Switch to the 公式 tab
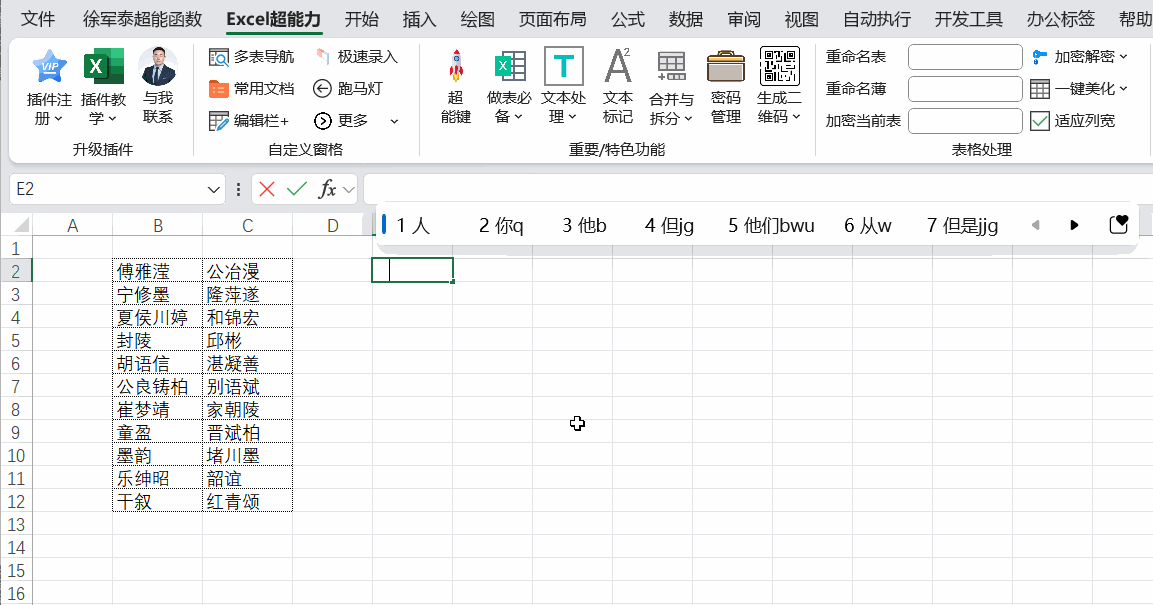Viewport: 1153px width, 605px height. (x=628, y=19)
